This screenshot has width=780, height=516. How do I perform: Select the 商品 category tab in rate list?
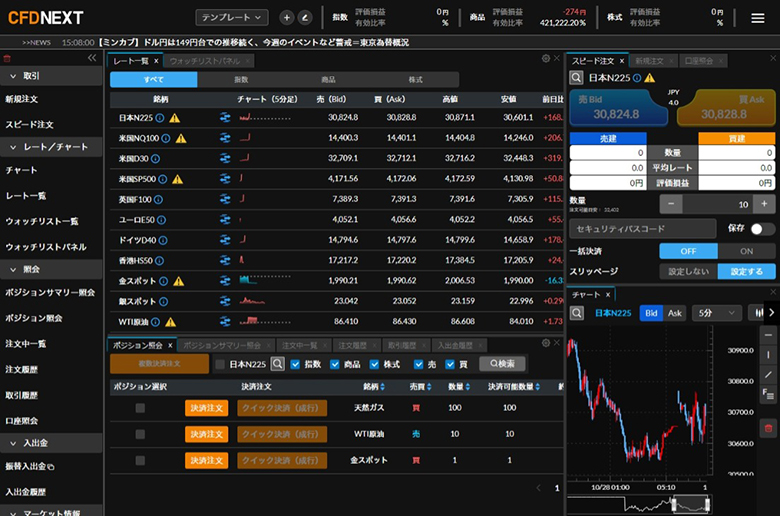point(328,79)
